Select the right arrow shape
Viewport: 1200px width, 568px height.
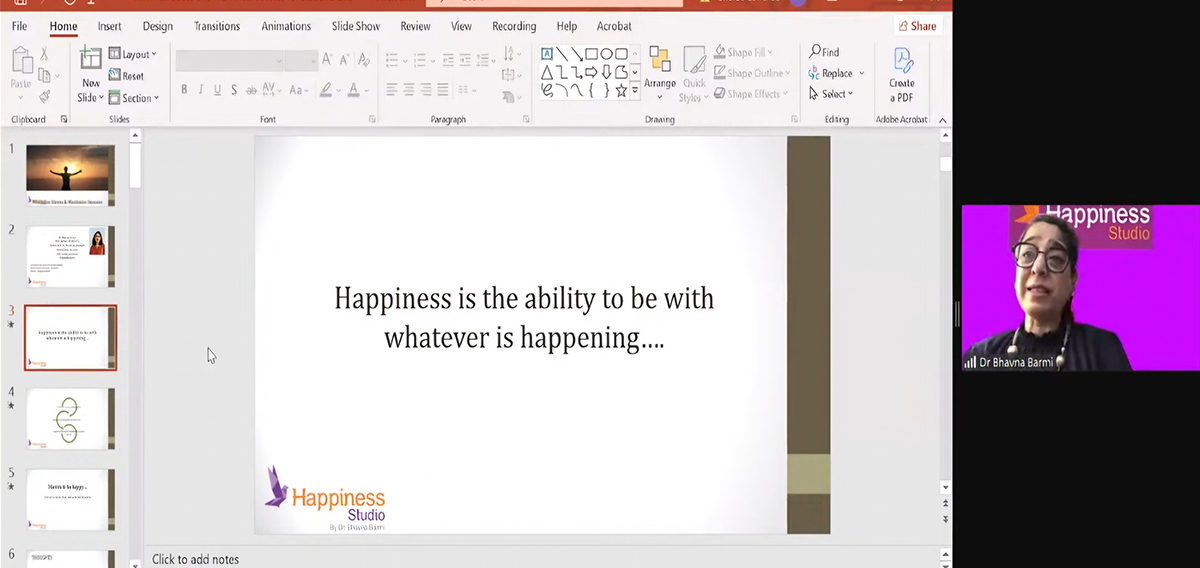click(591, 72)
